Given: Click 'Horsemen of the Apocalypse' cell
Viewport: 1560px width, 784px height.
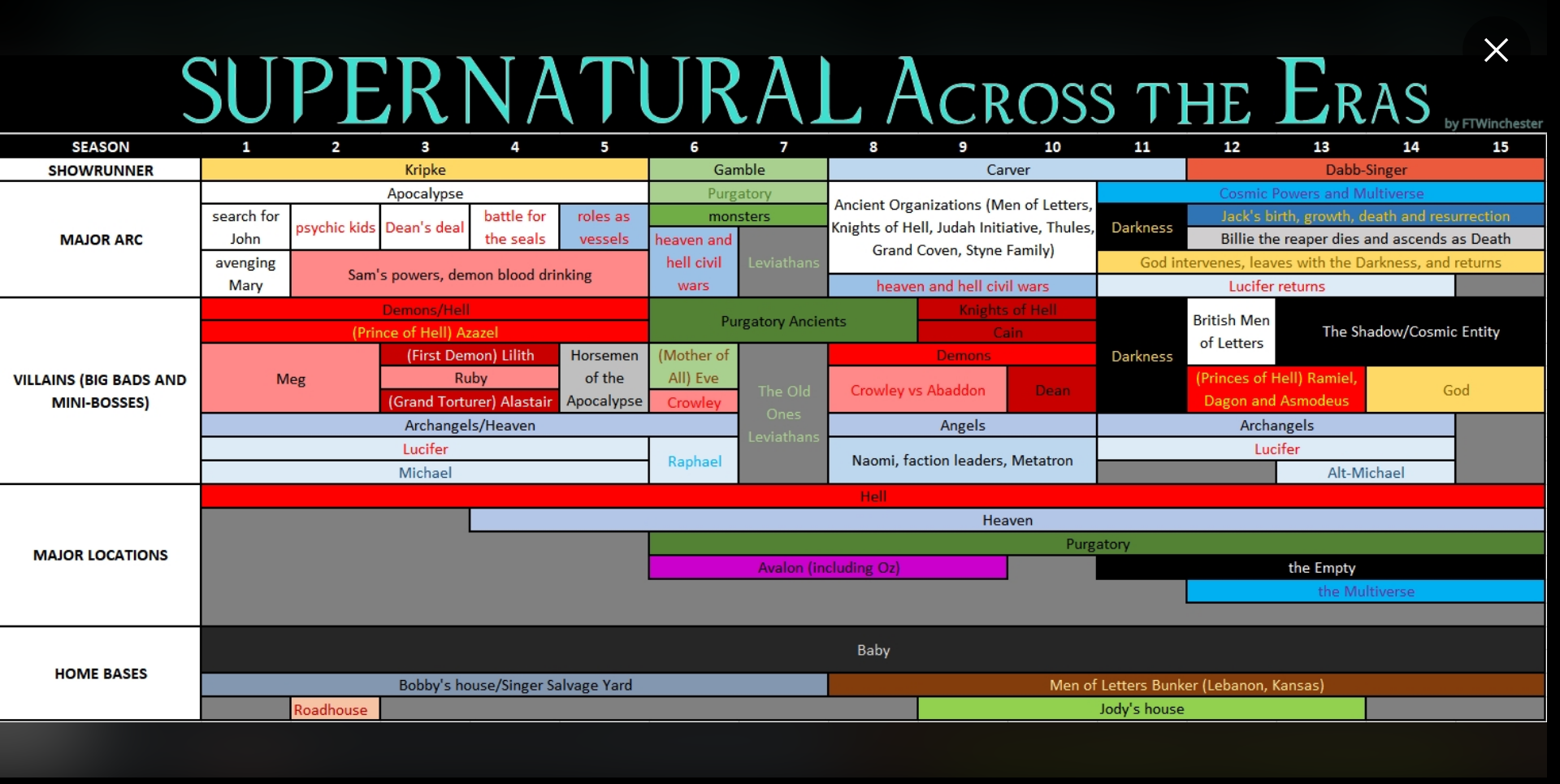Looking at the screenshot, I should (x=604, y=379).
